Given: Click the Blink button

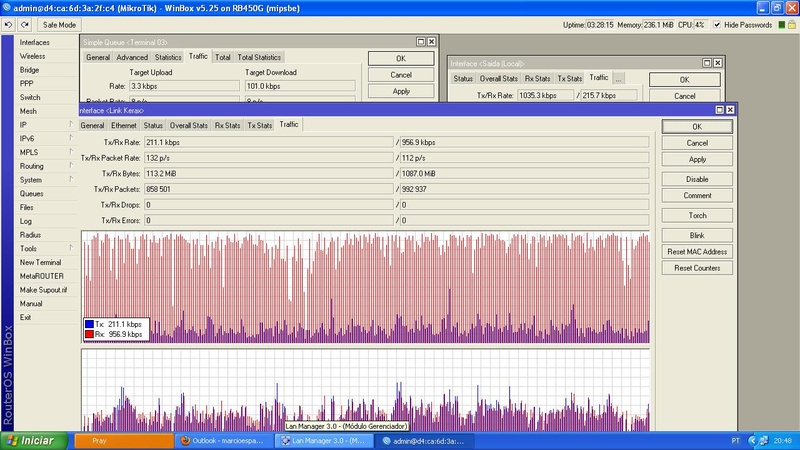Looking at the screenshot, I should click(x=697, y=235).
